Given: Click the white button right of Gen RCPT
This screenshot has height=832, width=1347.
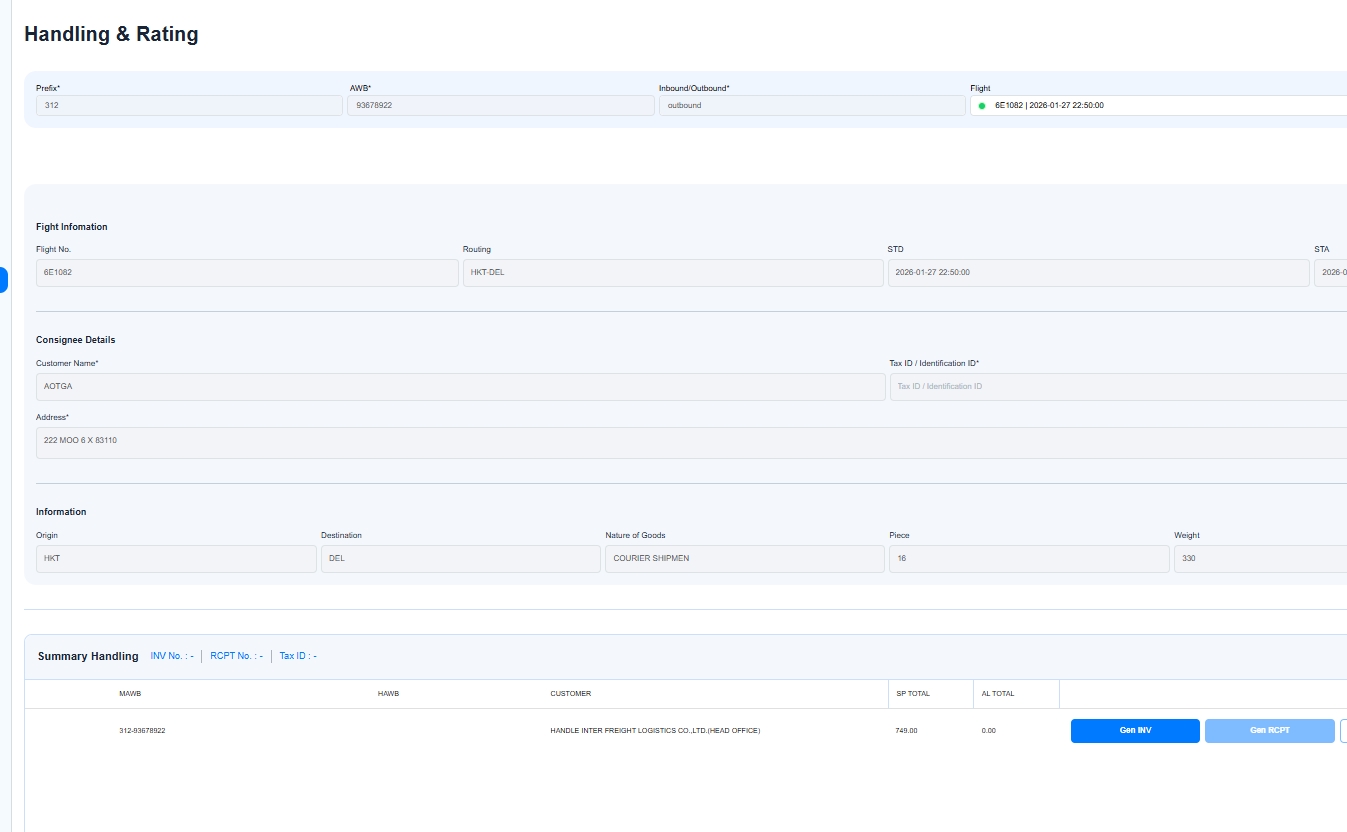Looking at the screenshot, I should (x=1343, y=731).
